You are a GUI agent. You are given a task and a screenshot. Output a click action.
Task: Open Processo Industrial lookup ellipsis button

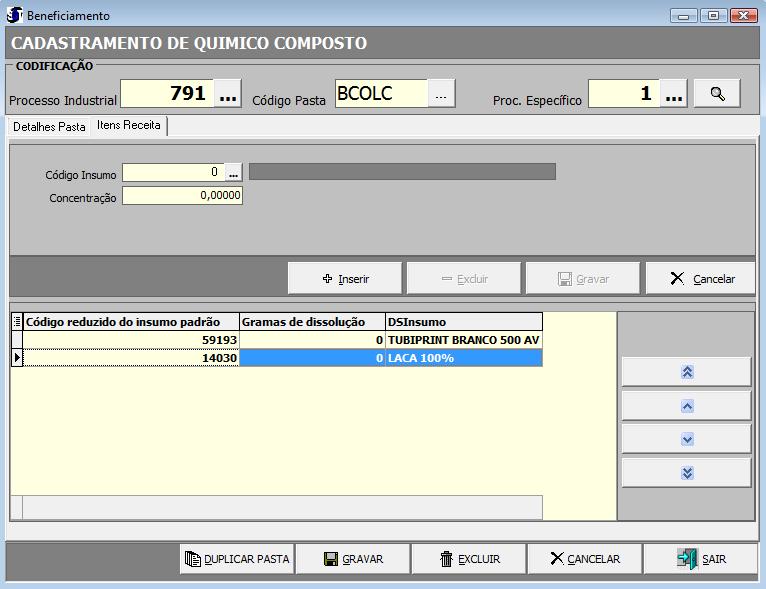[x=228, y=94]
